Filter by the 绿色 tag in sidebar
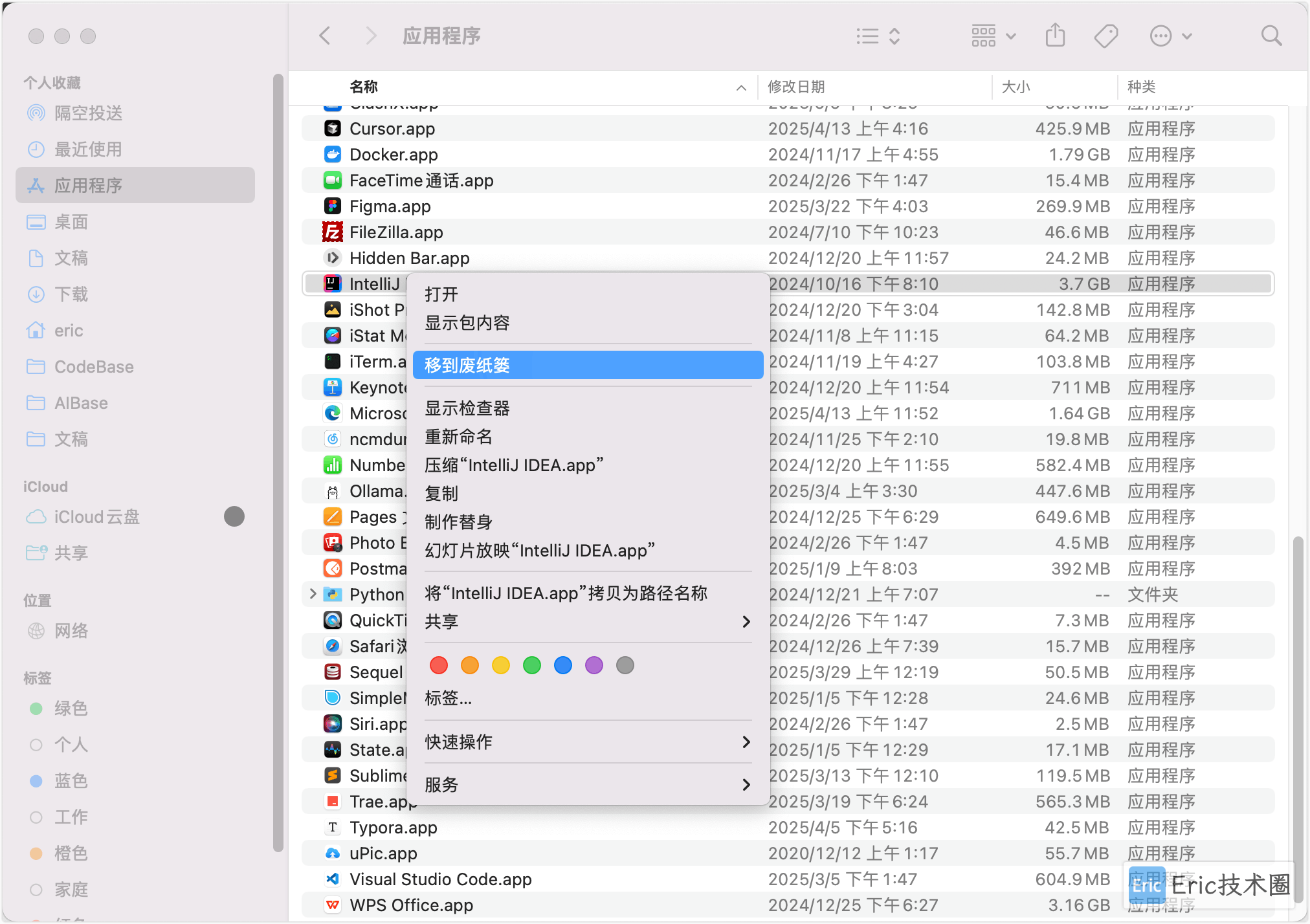 [x=135, y=709]
